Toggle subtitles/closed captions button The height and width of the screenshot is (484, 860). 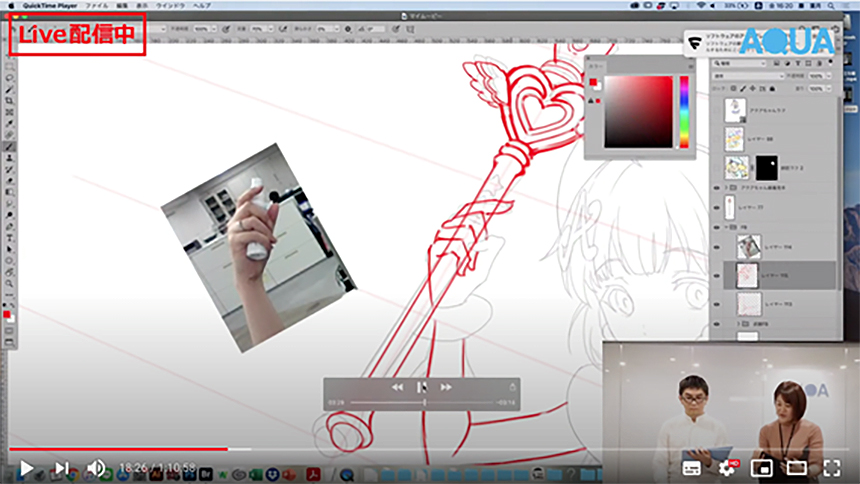tap(692, 467)
